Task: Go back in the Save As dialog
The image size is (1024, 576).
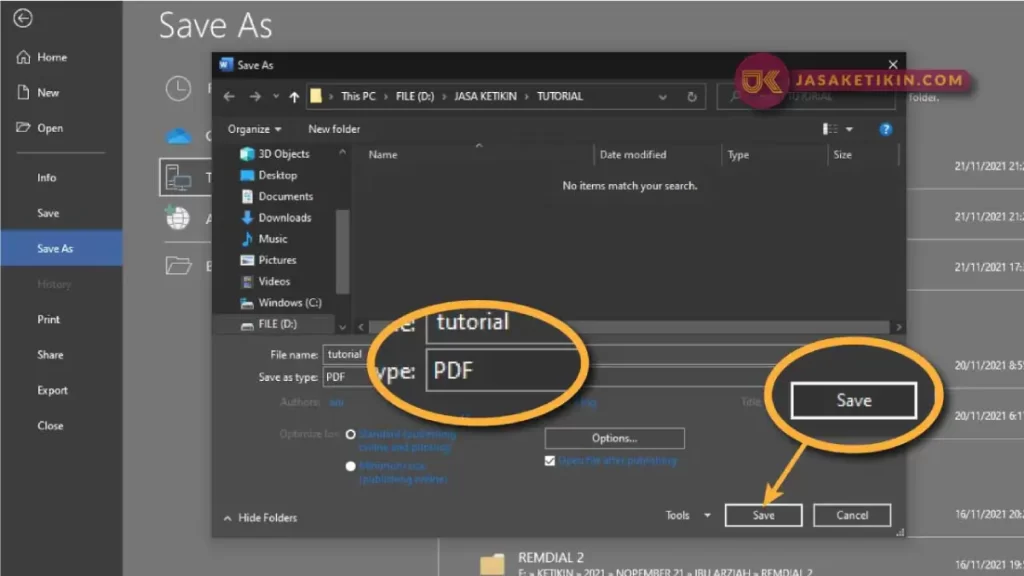Action: click(x=229, y=97)
